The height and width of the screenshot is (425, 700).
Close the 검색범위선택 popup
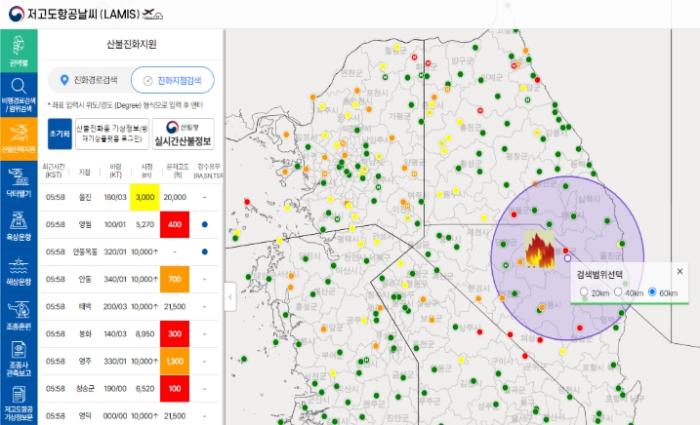[x=680, y=271]
